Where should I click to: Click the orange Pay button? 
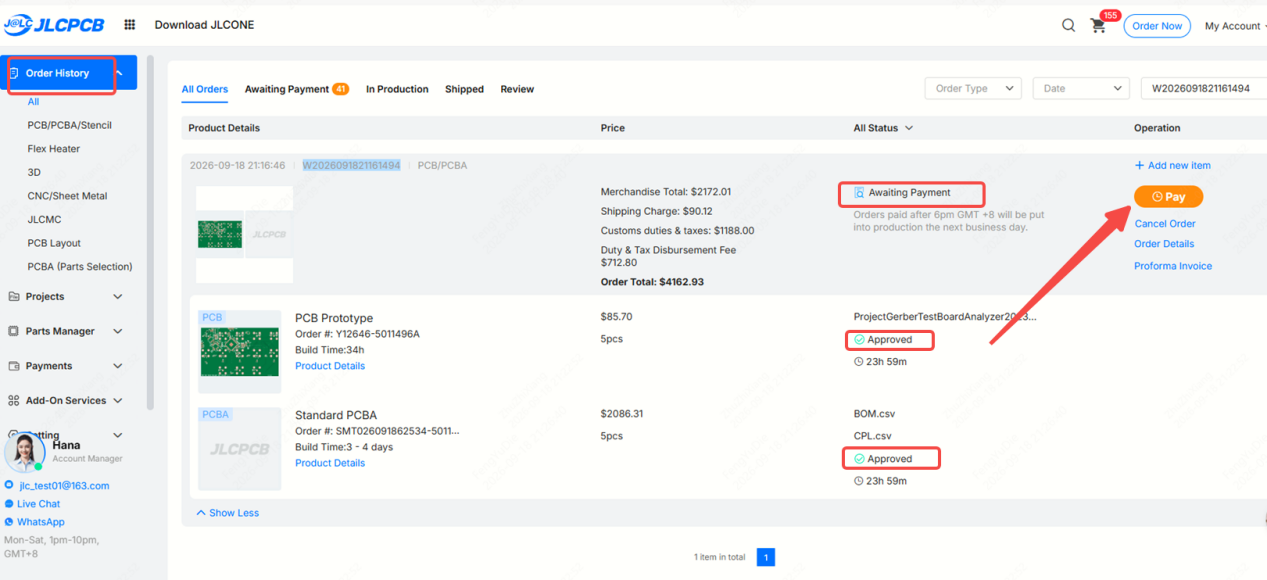coord(1168,197)
